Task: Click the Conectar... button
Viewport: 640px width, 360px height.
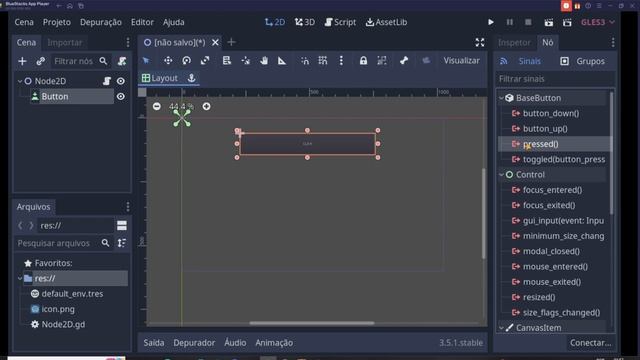Action: point(591,343)
